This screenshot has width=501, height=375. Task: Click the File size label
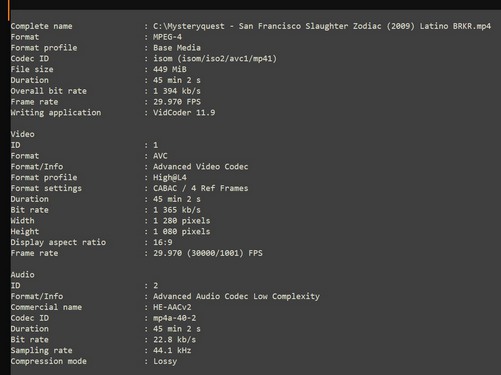[32, 69]
